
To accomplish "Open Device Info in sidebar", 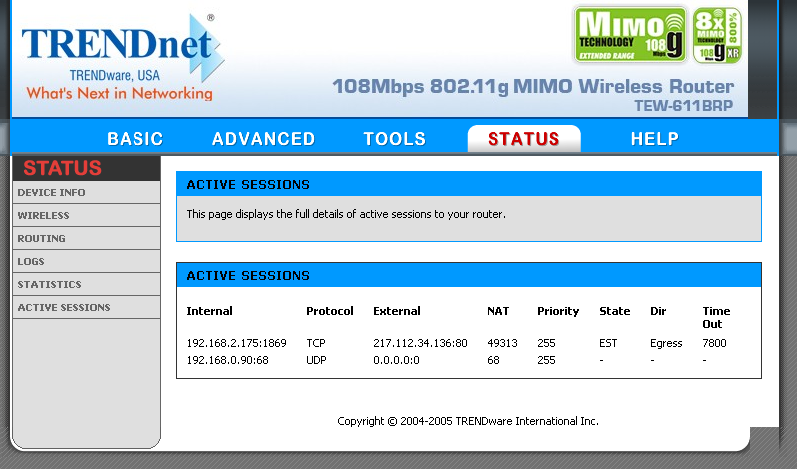I will click(52, 192).
